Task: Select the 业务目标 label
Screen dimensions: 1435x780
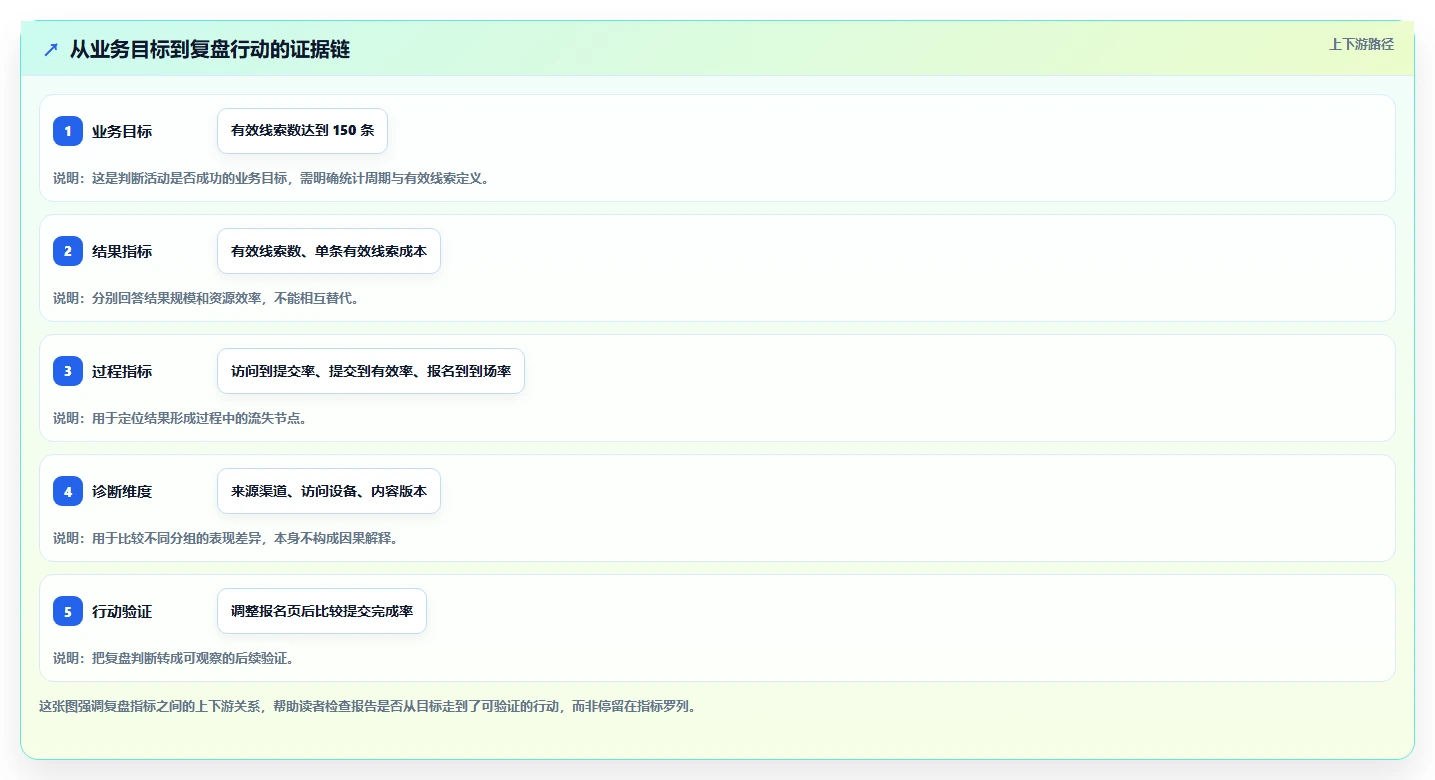Action: click(122, 131)
